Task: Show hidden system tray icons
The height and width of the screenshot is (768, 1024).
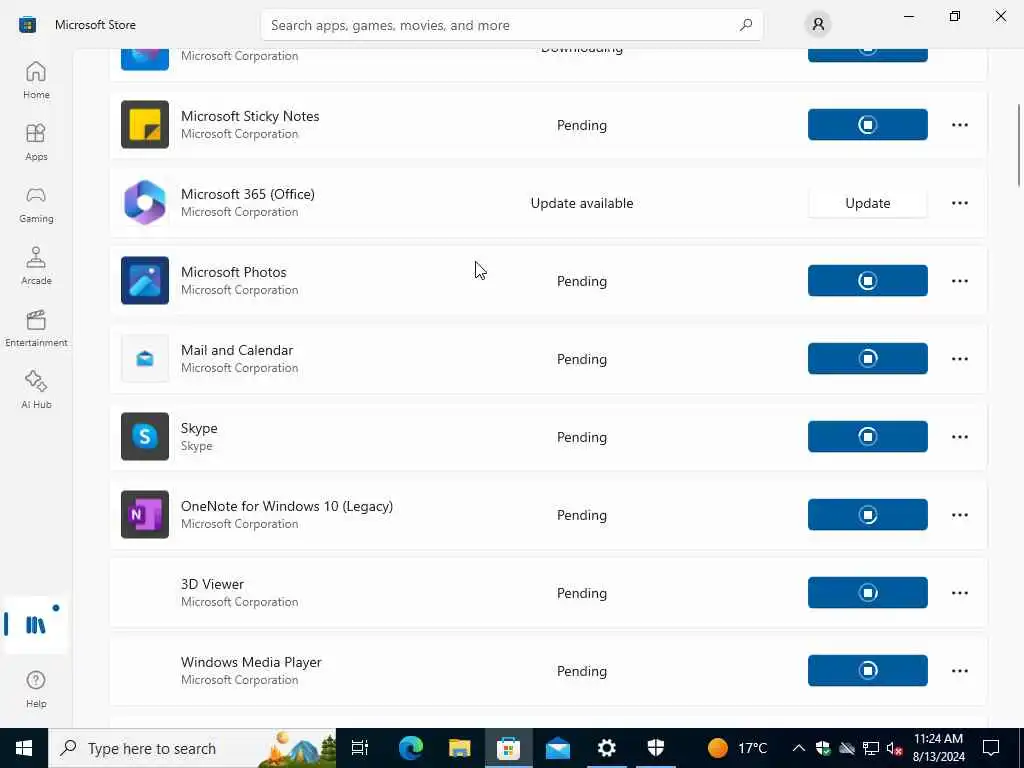Action: coord(799,748)
